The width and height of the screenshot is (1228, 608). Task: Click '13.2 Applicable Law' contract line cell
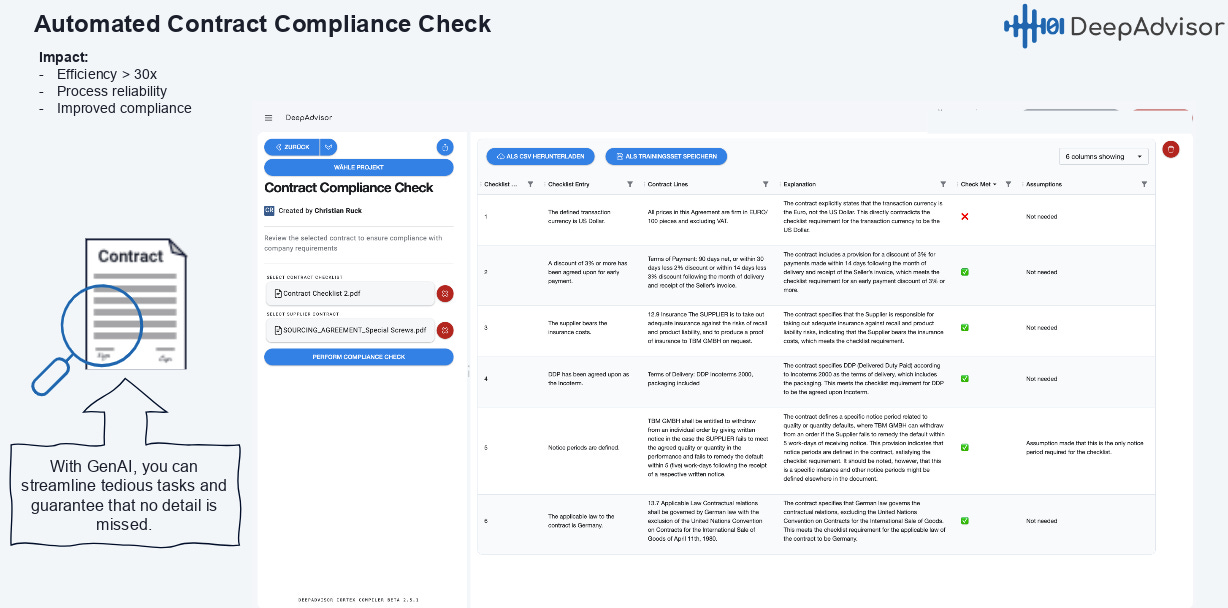706,520
